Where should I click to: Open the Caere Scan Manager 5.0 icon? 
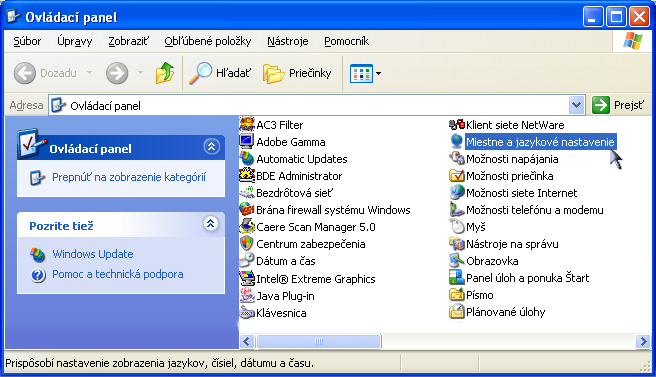point(247,226)
